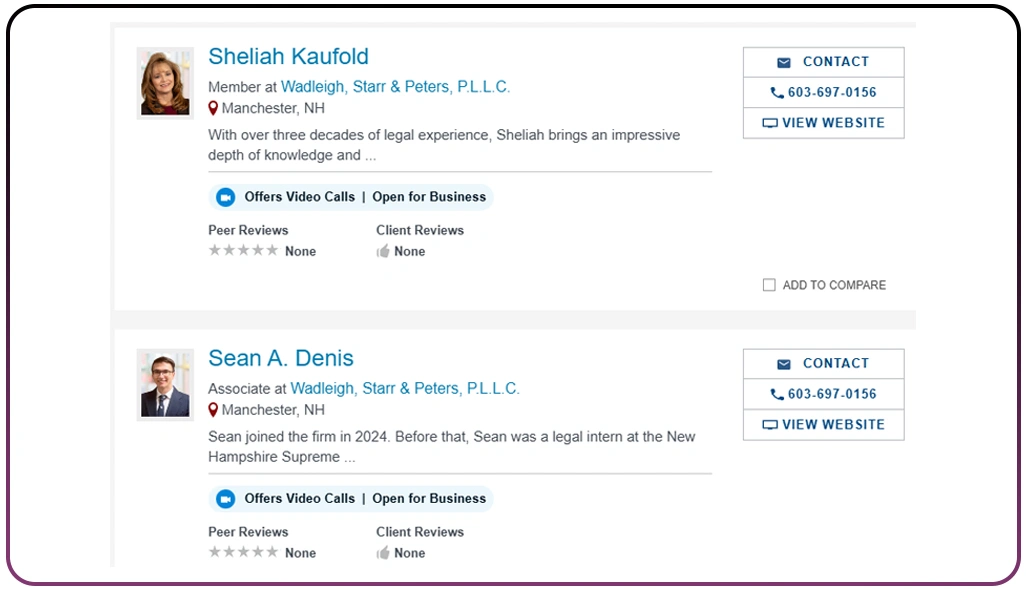Click envelope icon in Sheliah Kaufold's Contact button
The height and width of the screenshot is (589, 1026).
[x=784, y=62]
